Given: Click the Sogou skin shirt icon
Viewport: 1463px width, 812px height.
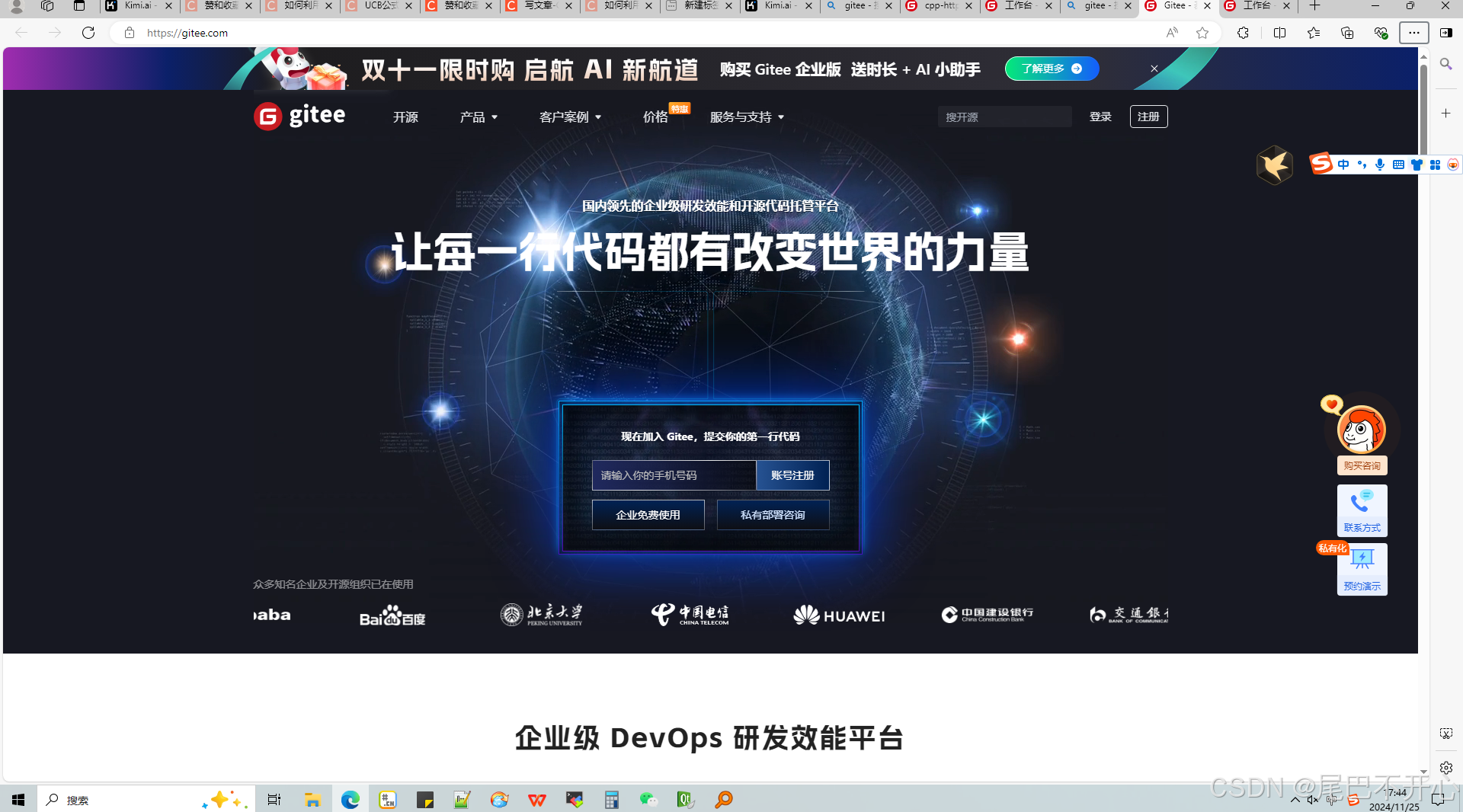Looking at the screenshot, I should (1417, 165).
